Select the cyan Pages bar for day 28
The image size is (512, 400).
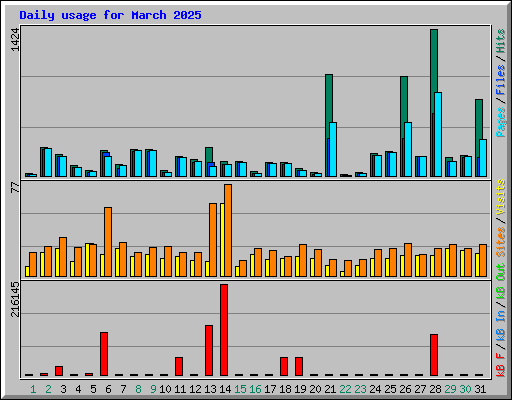[x=438, y=134]
